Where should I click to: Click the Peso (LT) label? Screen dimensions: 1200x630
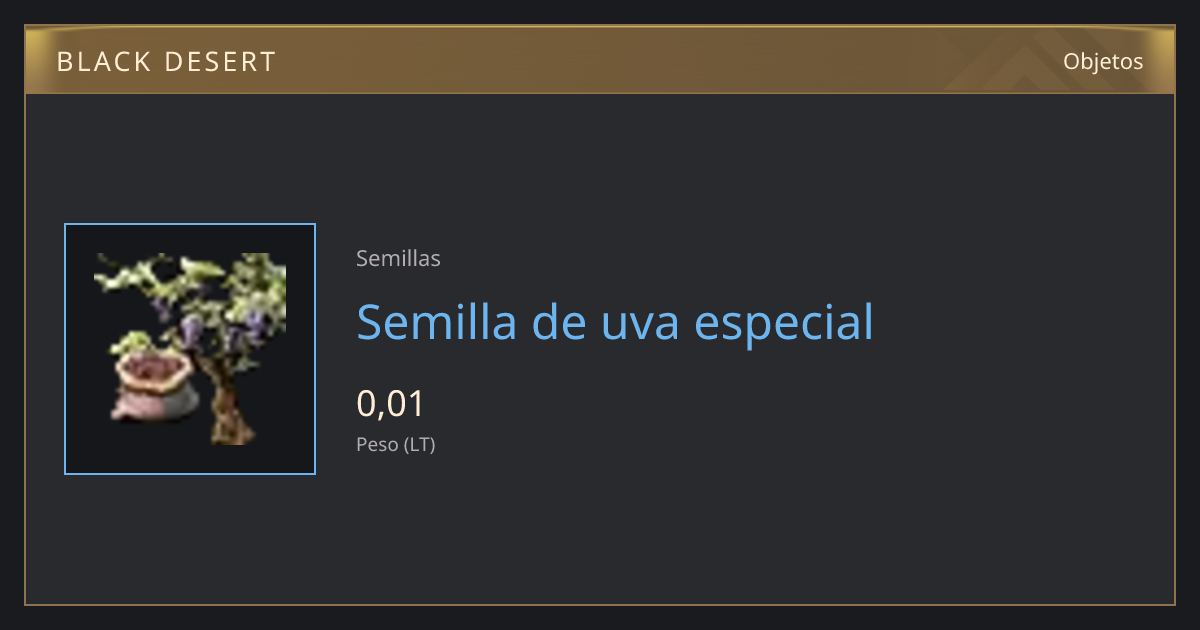[x=396, y=444]
